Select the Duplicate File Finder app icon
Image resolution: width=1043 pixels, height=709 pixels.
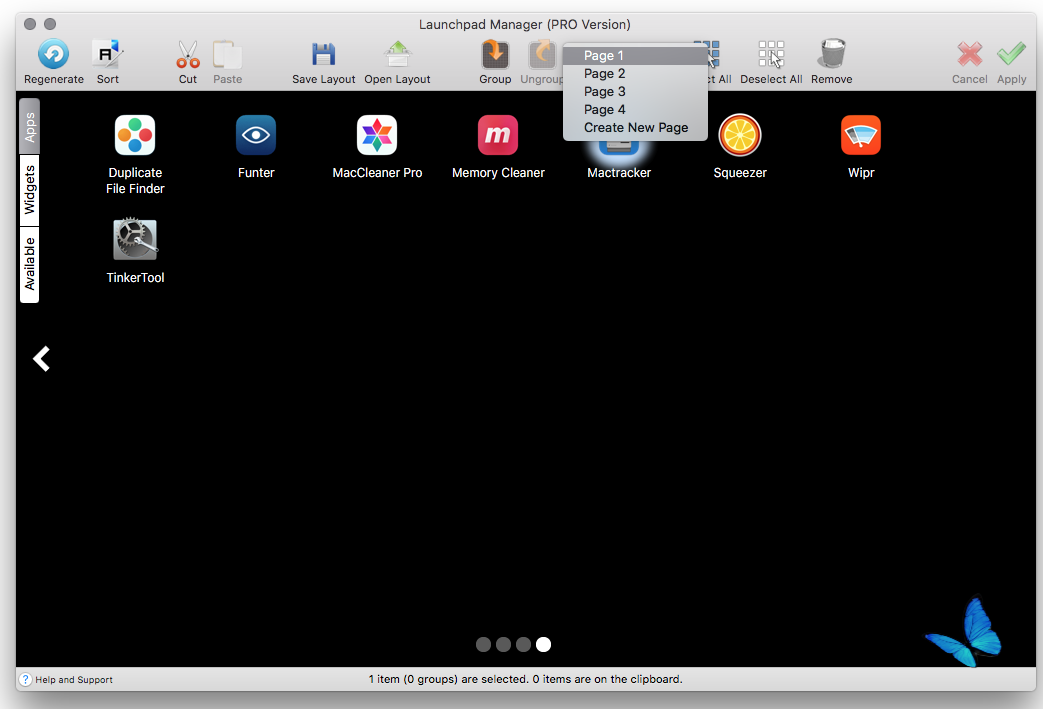(135, 135)
